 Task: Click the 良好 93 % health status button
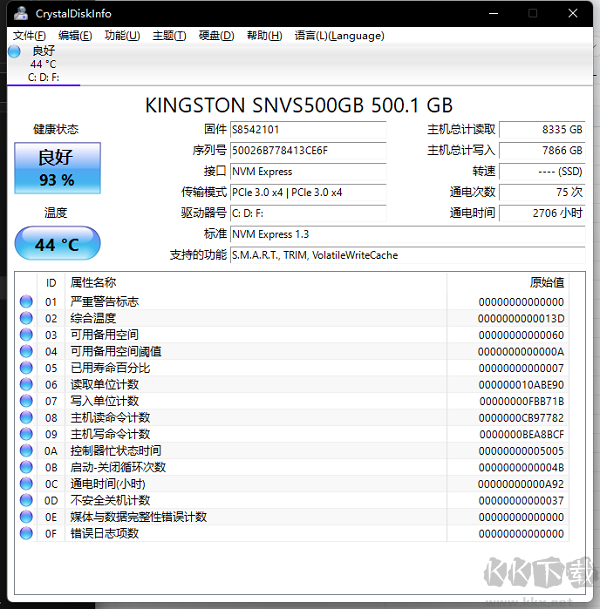click(57, 168)
